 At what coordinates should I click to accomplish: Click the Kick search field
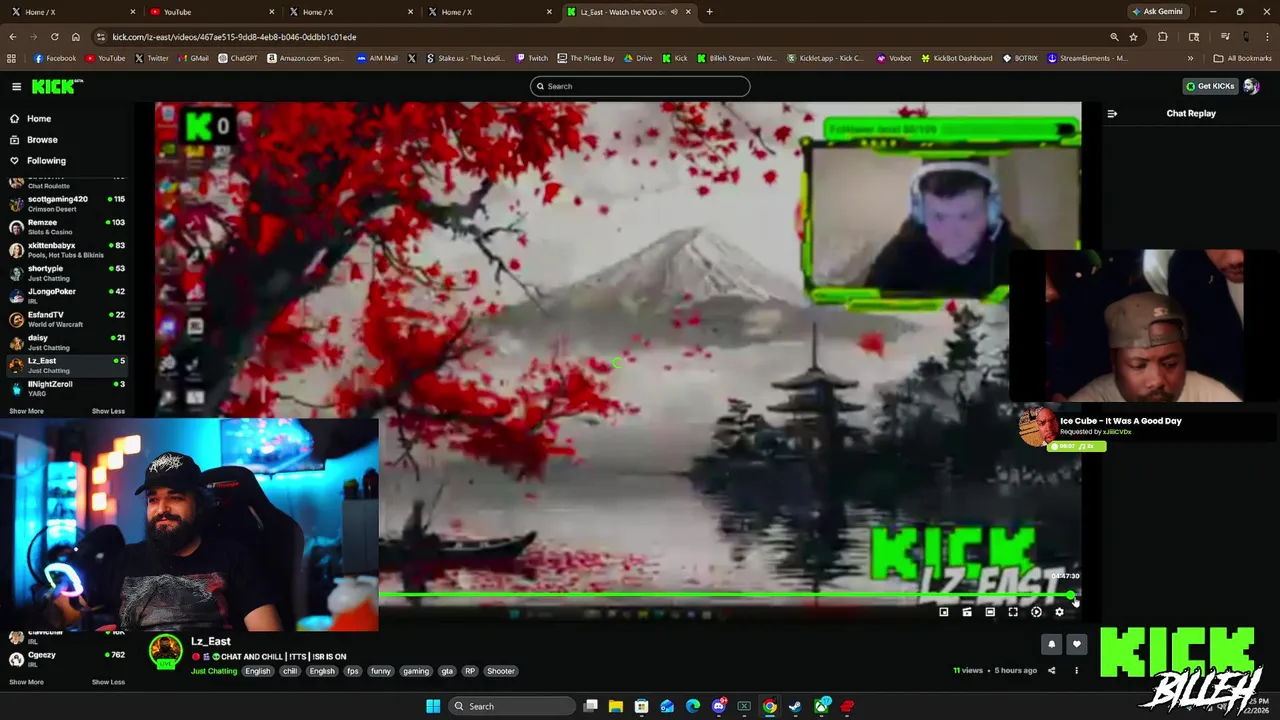[640, 86]
